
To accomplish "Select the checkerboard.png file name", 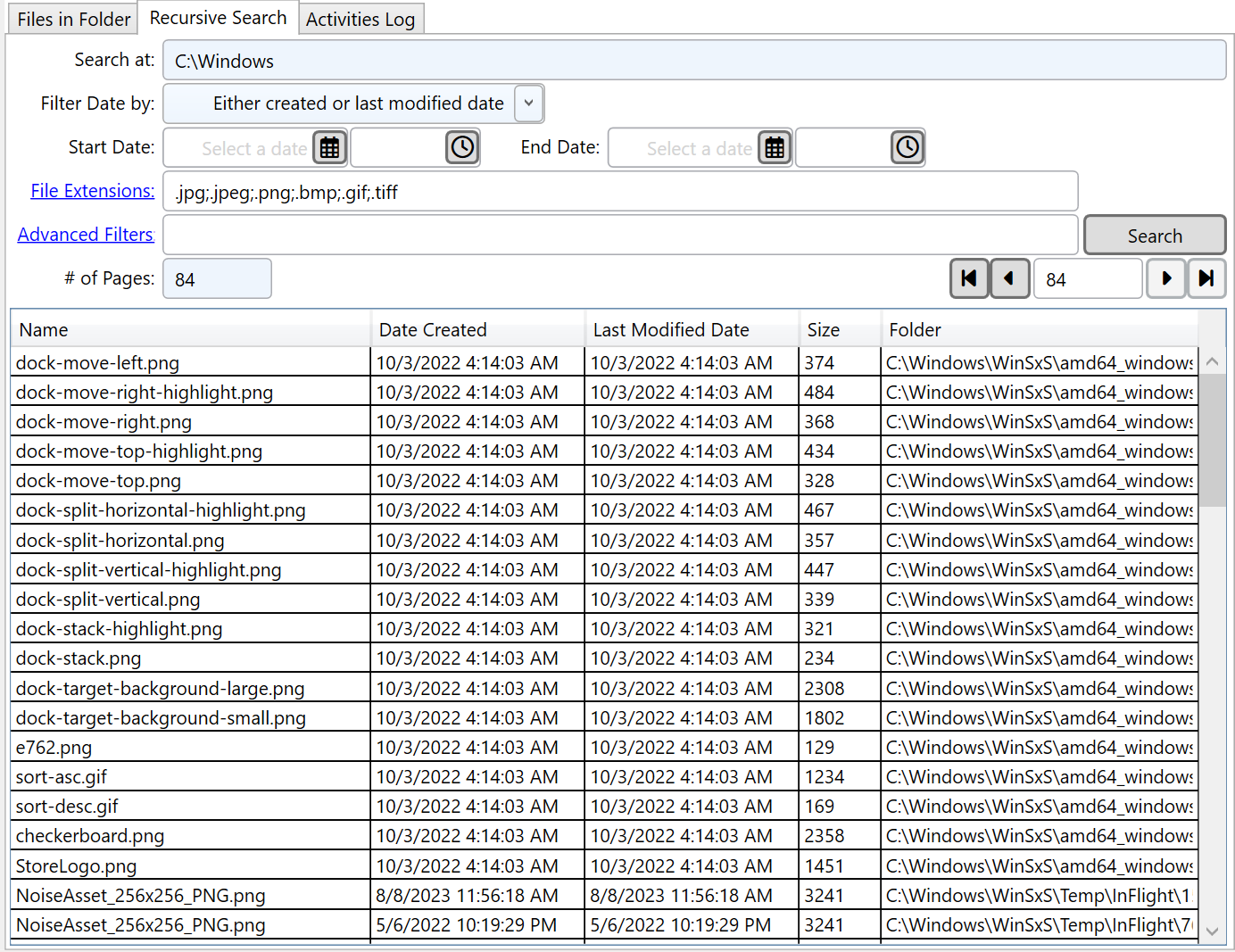I will click(x=90, y=835).
